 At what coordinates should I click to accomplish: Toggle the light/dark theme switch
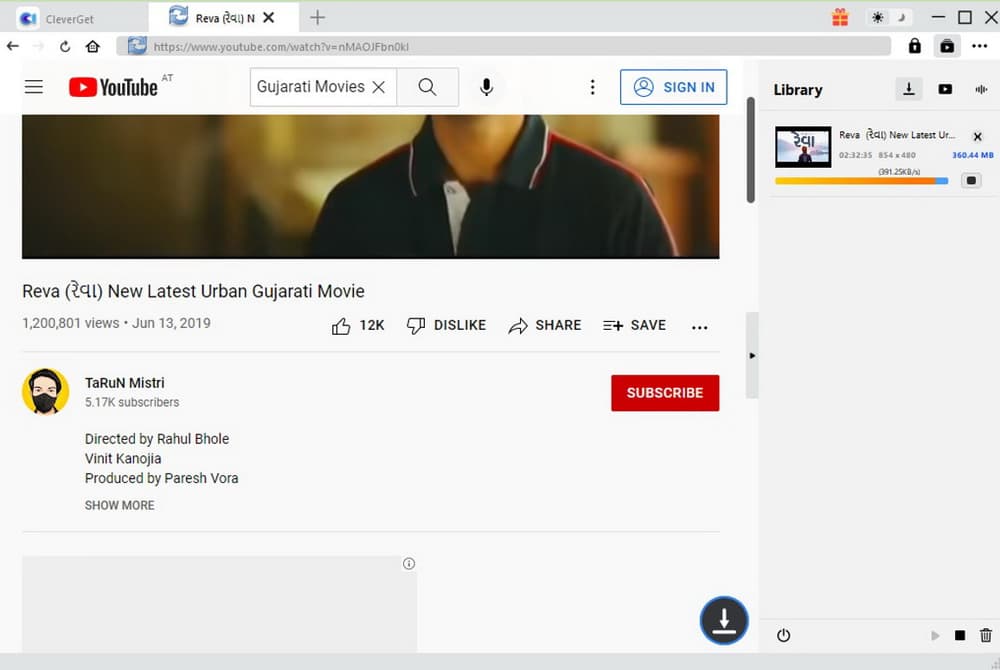[x=890, y=17]
